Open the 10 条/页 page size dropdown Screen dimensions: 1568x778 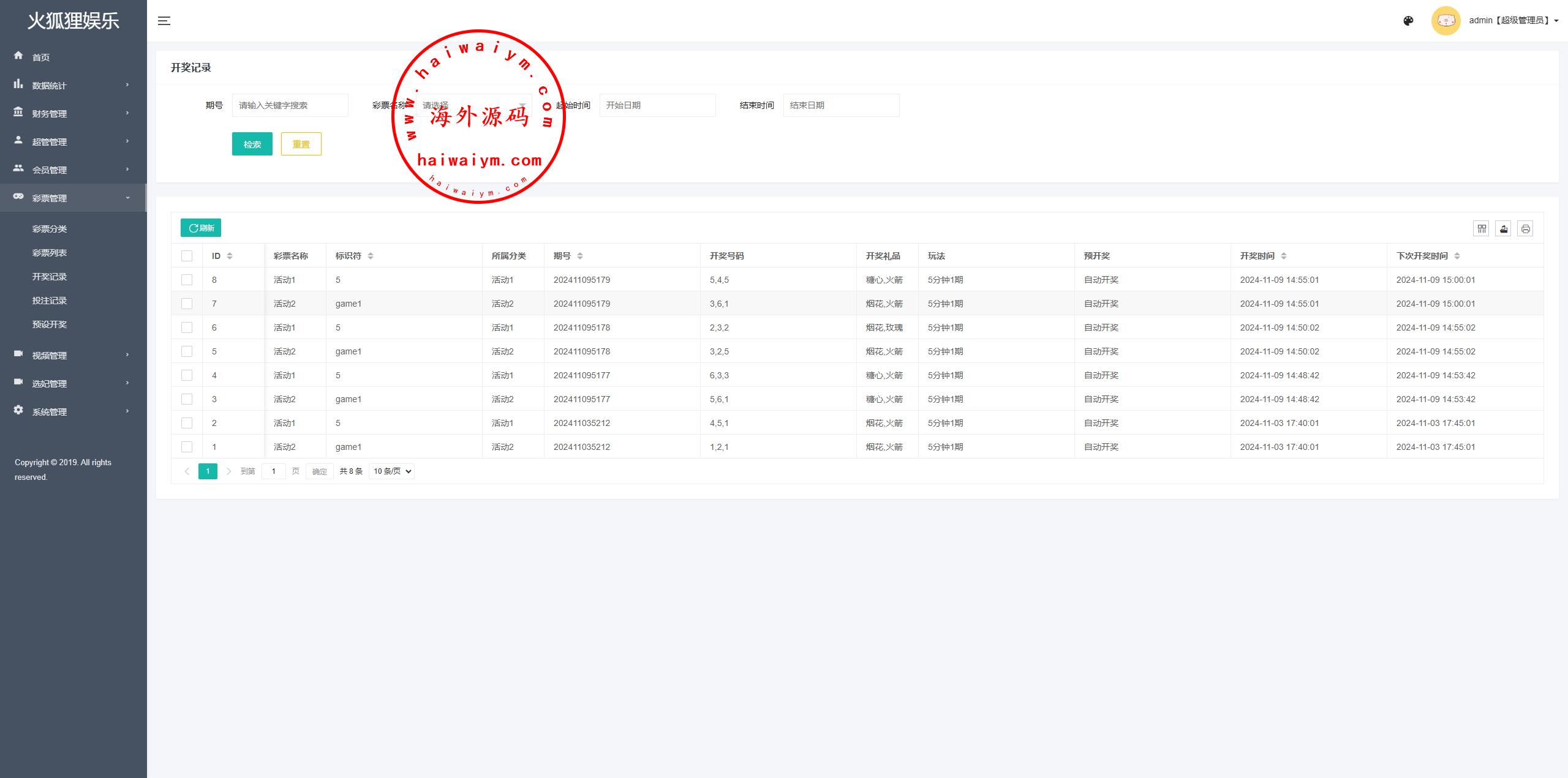click(391, 471)
